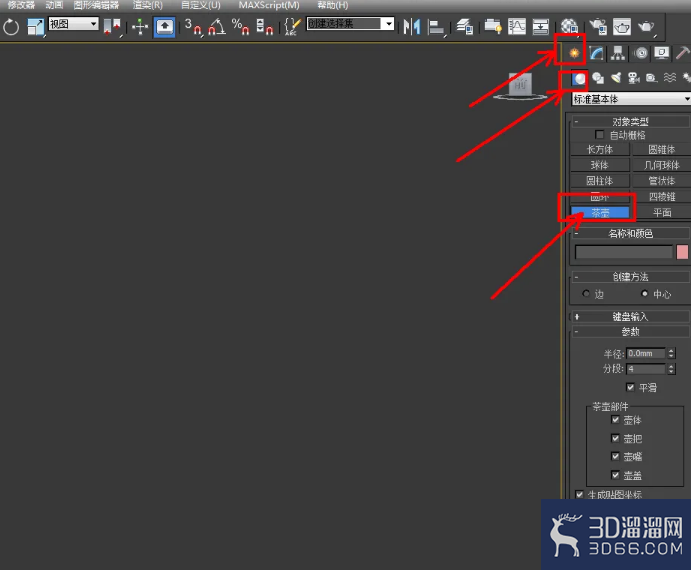
Task: Activate Select and Manipulate crosshair icon
Action: pyautogui.click(x=140, y=27)
